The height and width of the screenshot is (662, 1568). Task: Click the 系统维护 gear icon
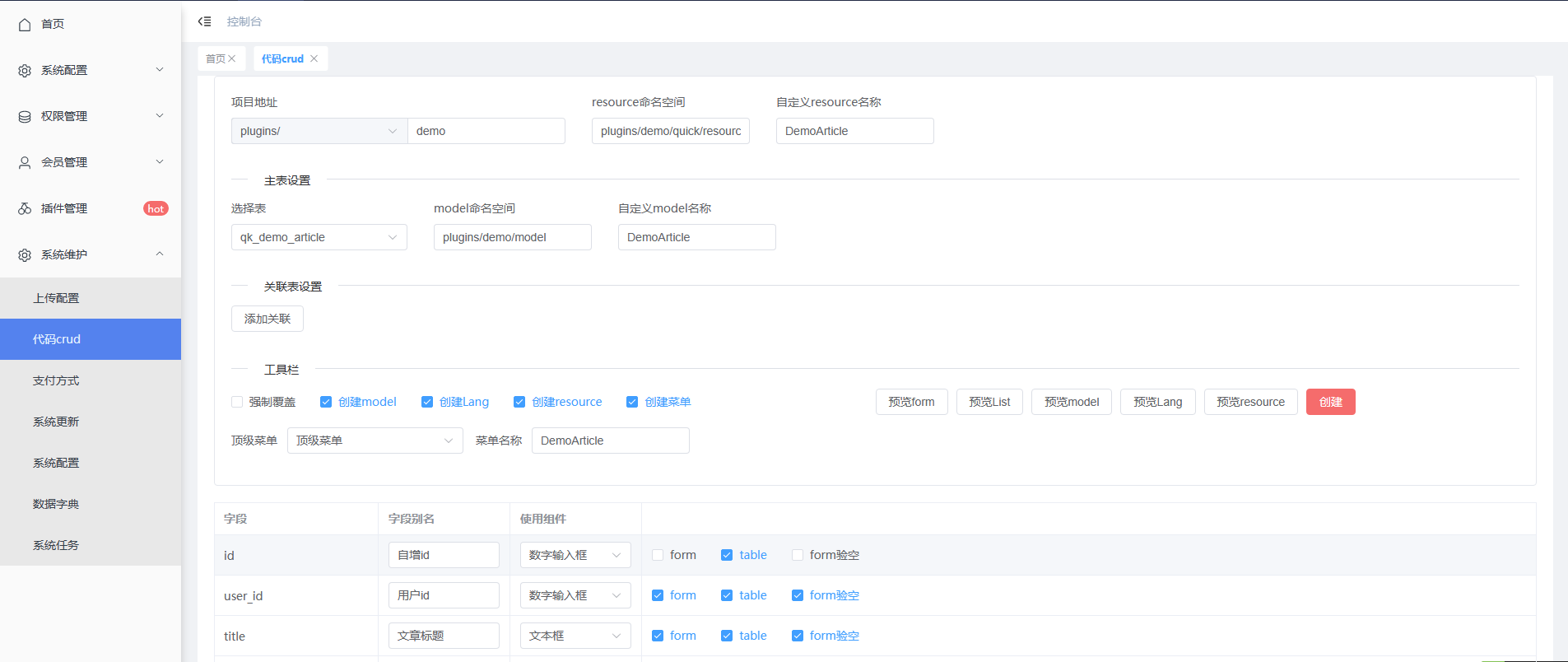pyautogui.click(x=25, y=255)
